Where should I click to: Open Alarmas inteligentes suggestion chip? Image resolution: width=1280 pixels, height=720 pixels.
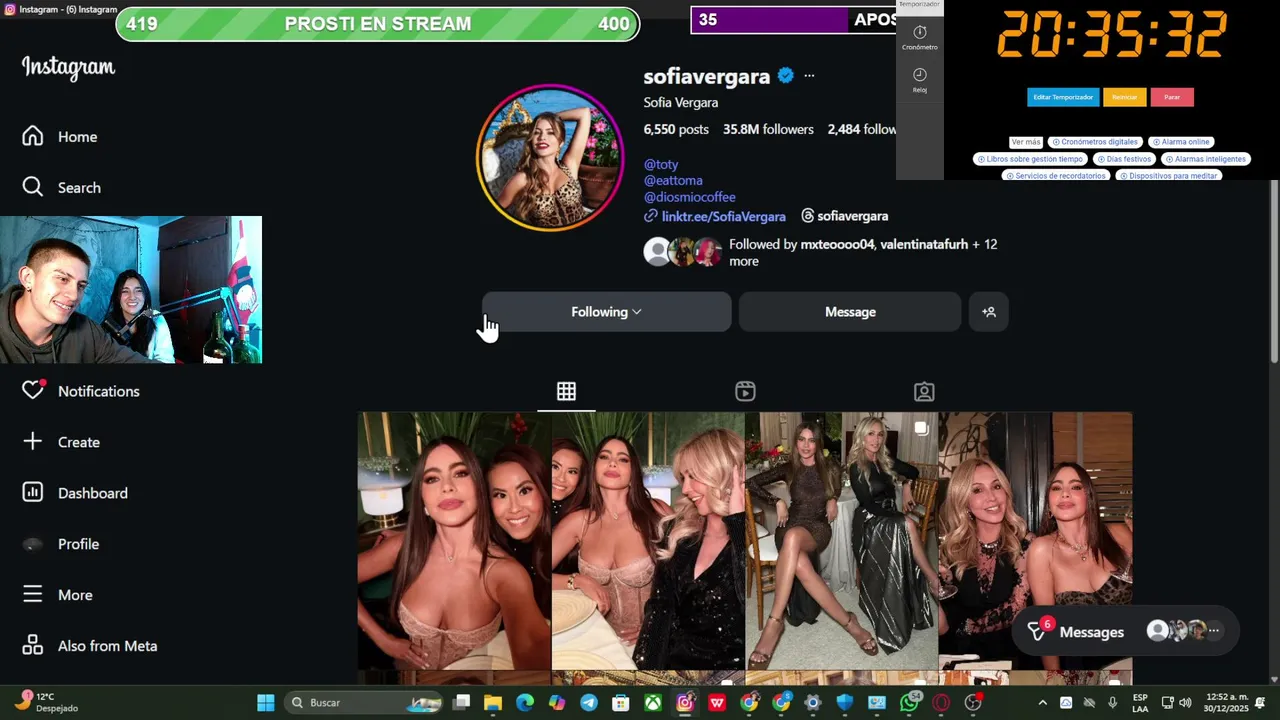[x=1206, y=159]
